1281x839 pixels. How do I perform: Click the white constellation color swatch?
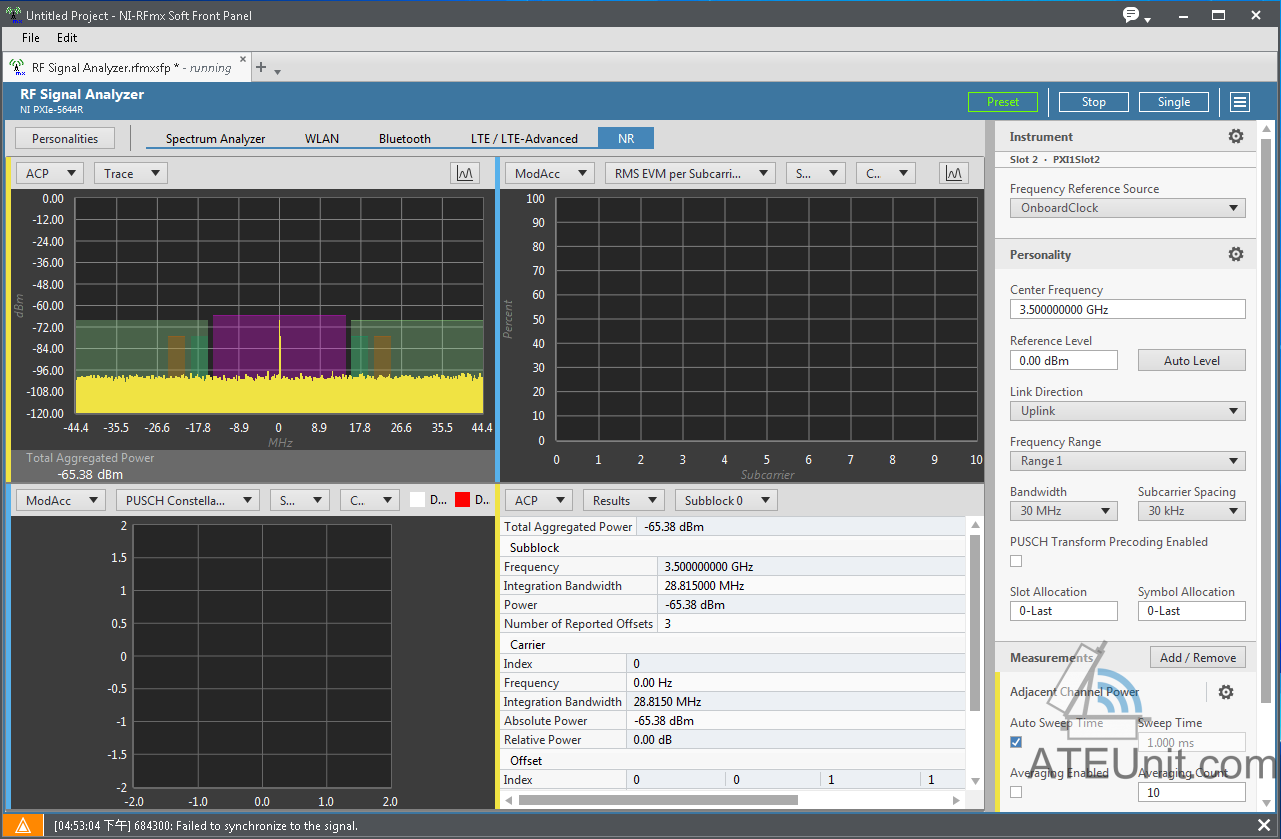coord(418,500)
